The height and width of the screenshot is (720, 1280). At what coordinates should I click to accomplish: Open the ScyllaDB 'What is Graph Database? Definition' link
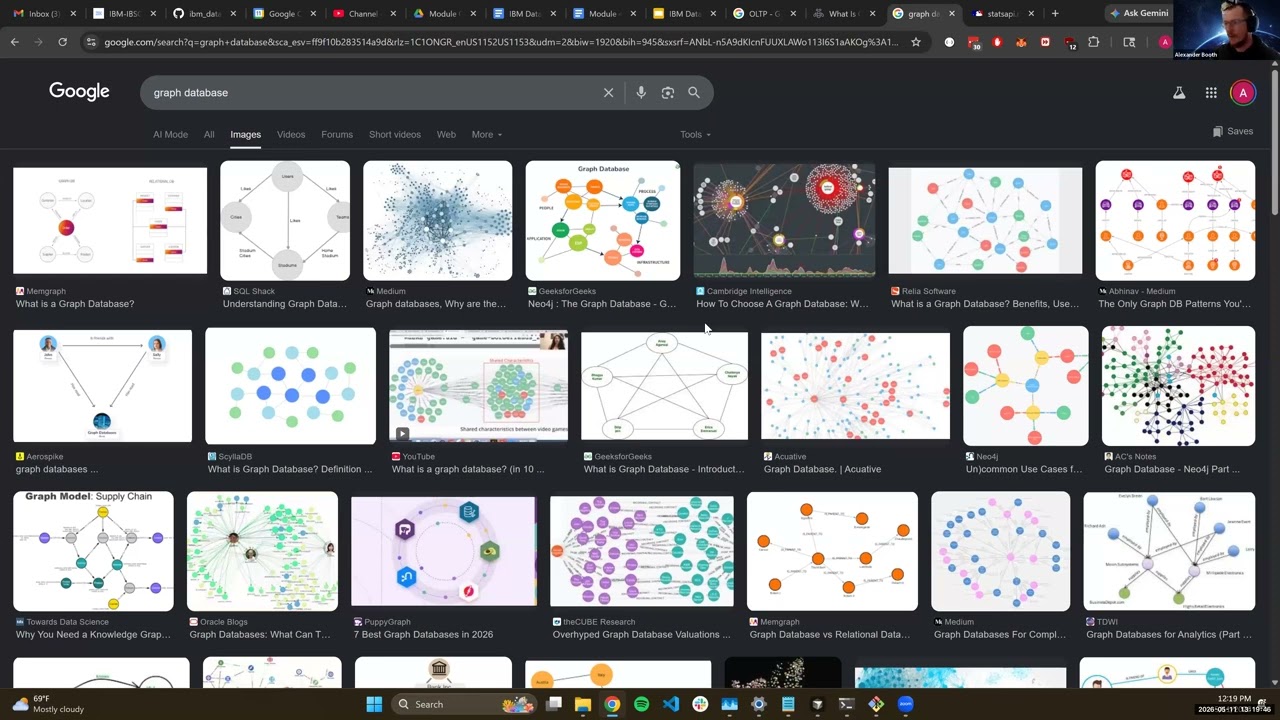click(290, 469)
